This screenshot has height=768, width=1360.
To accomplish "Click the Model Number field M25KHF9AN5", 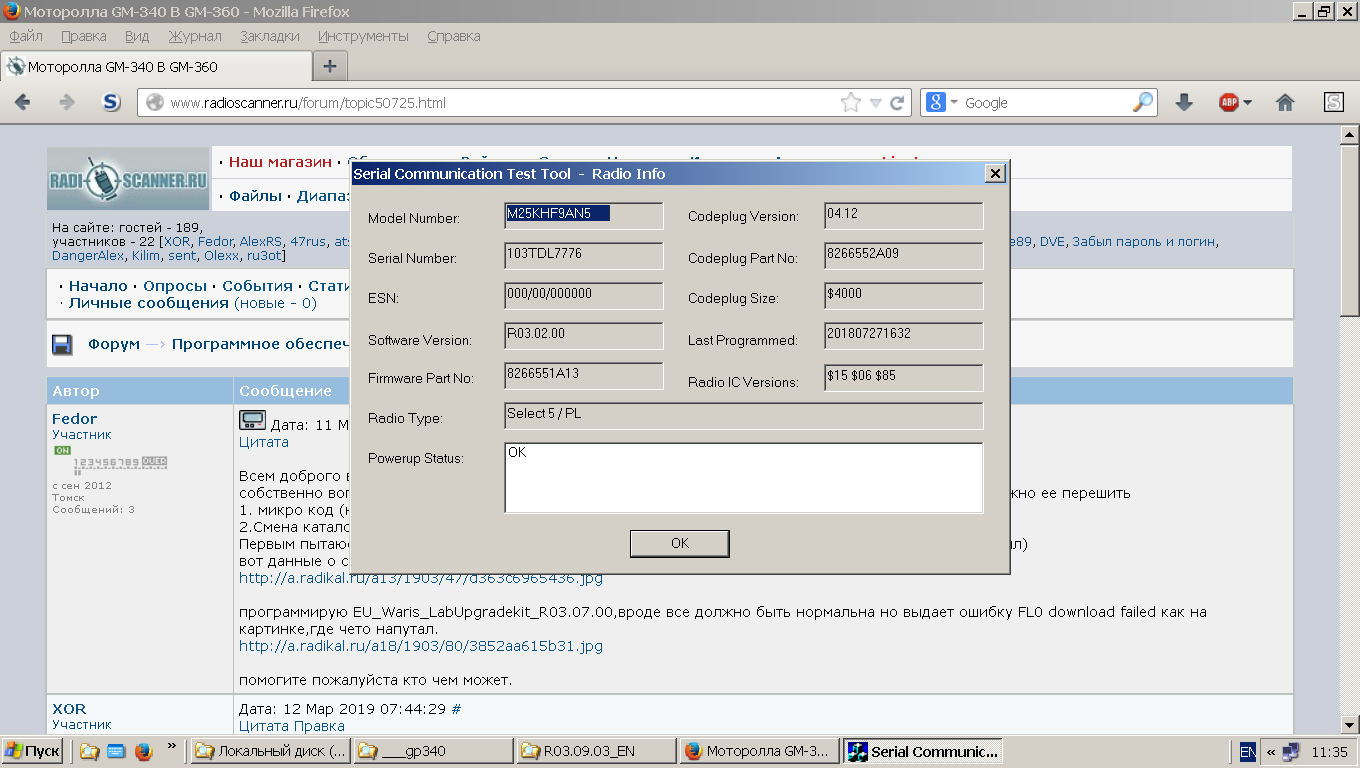I will coord(584,216).
